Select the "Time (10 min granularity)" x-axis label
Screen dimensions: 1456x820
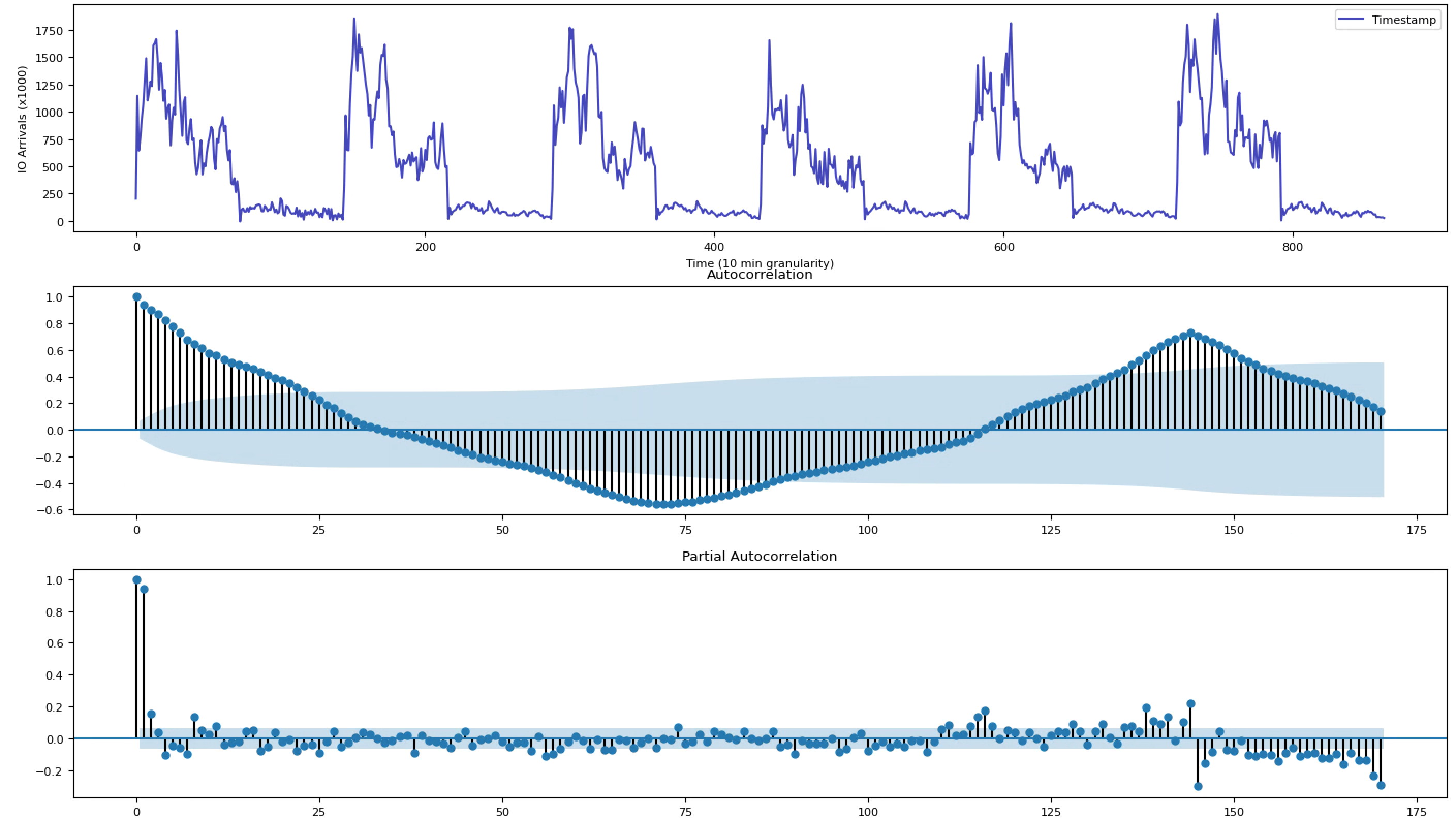(760, 263)
